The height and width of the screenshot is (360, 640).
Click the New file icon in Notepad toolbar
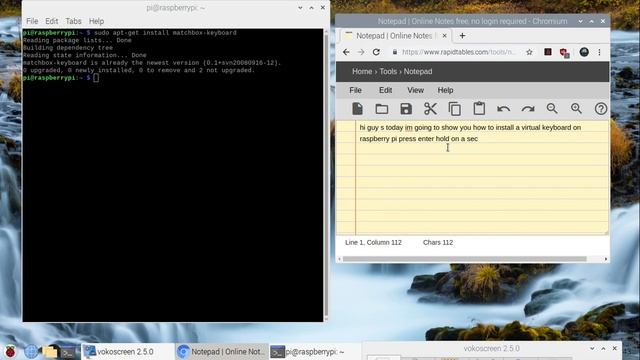[358, 109]
